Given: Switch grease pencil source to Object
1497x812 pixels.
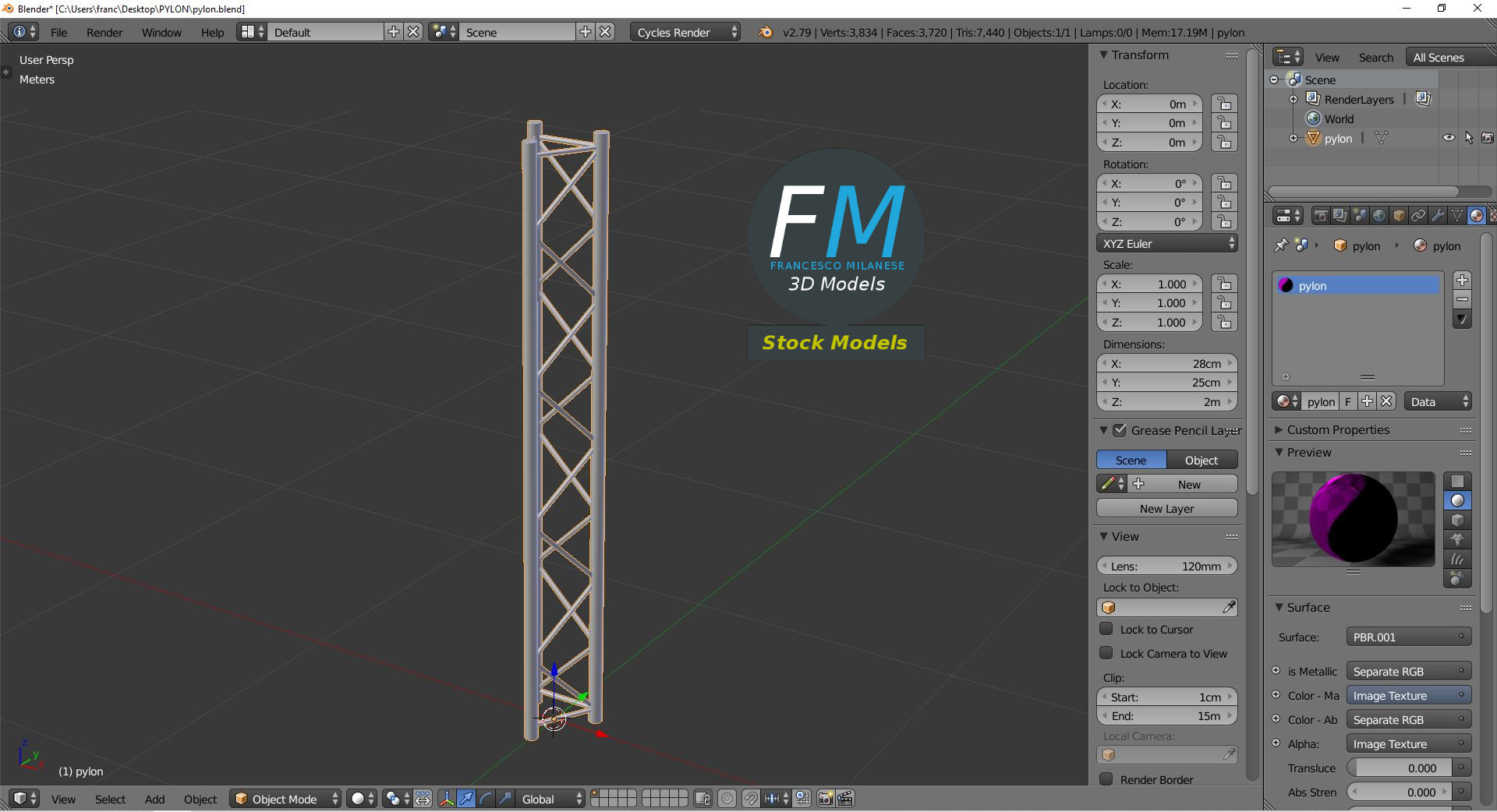Looking at the screenshot, I should [1202, 460].
